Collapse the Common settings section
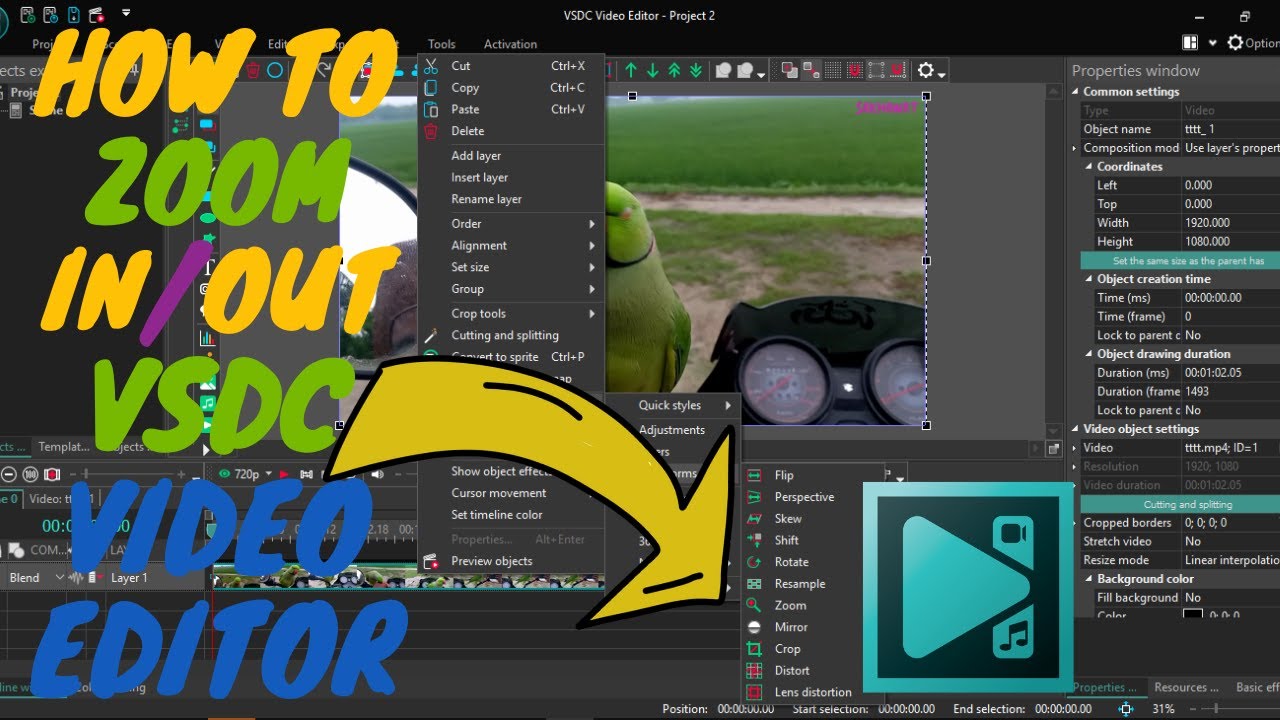Screen dimensions: 1280x720 (1076, 92)
